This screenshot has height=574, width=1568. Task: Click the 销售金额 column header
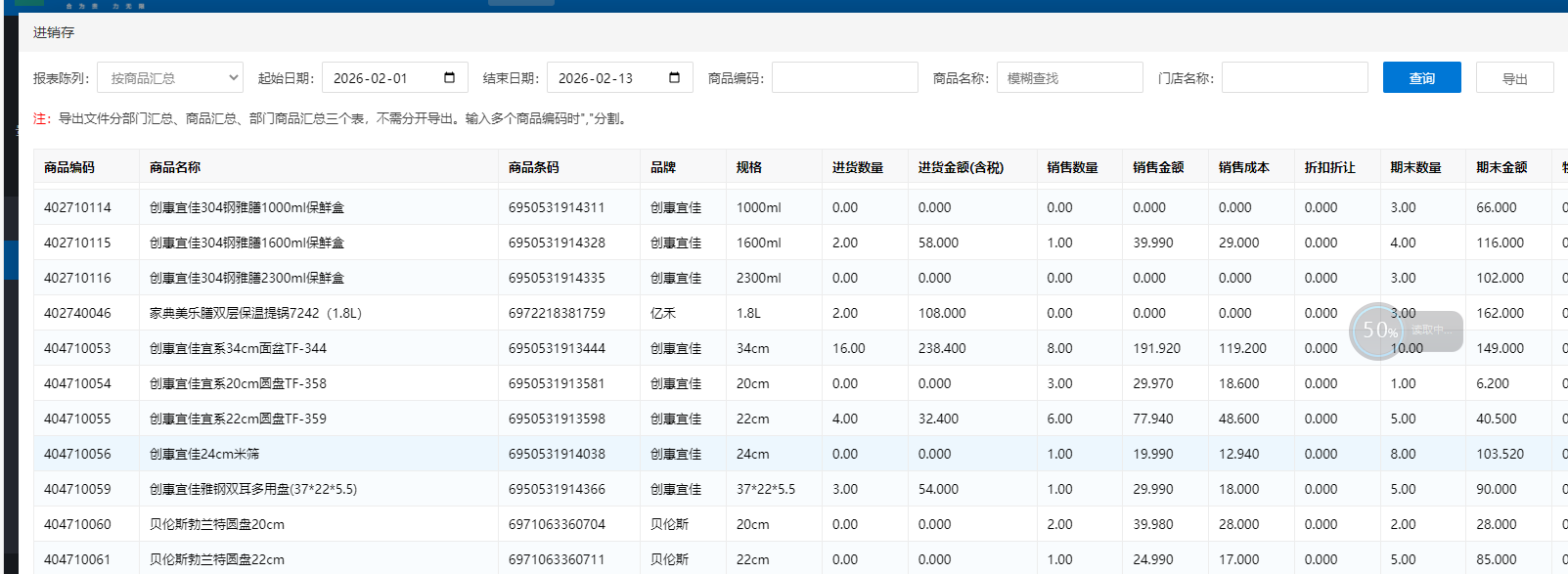(1158, 167)
